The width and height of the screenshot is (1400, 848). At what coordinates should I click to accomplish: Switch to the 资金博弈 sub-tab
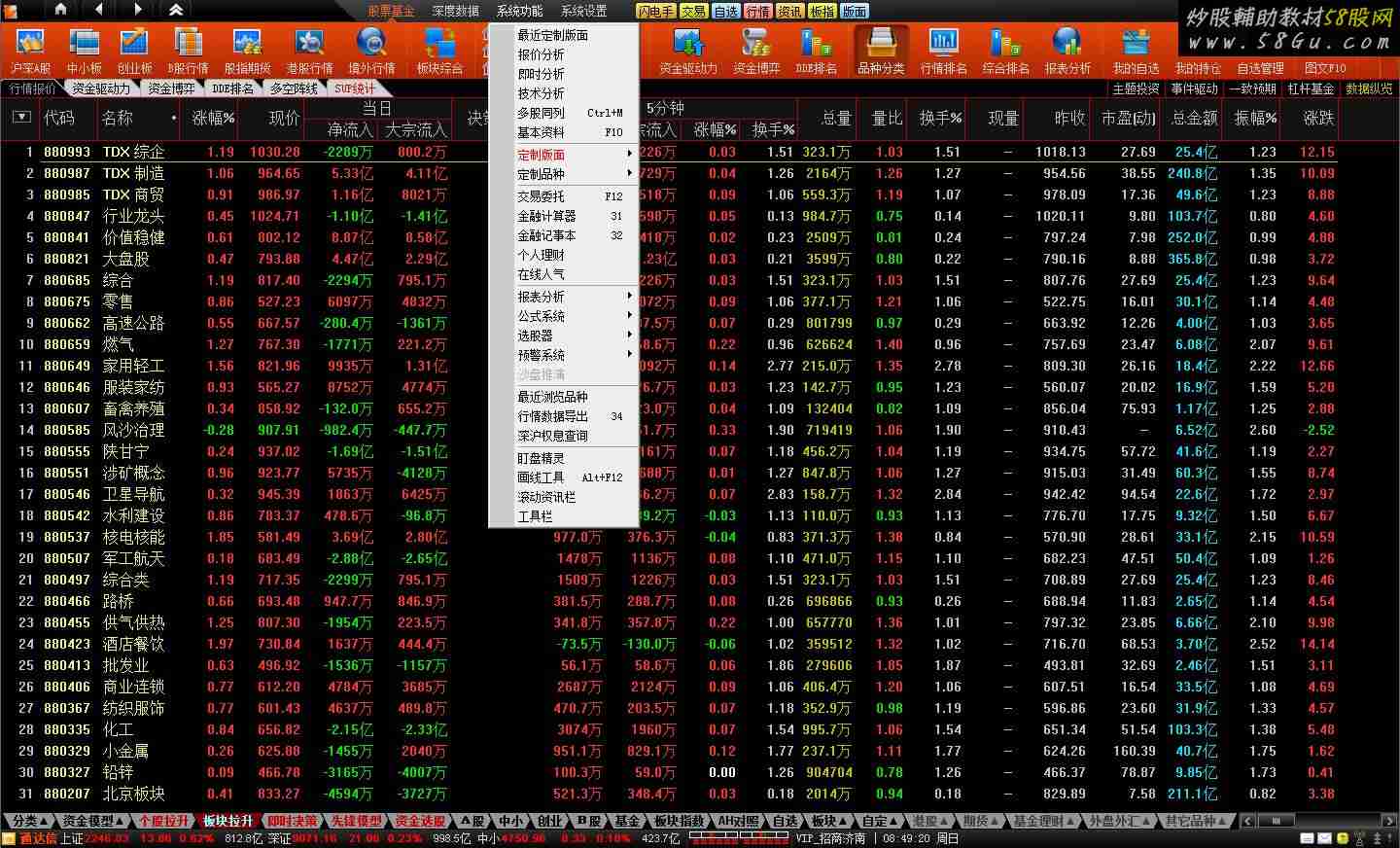172,88
